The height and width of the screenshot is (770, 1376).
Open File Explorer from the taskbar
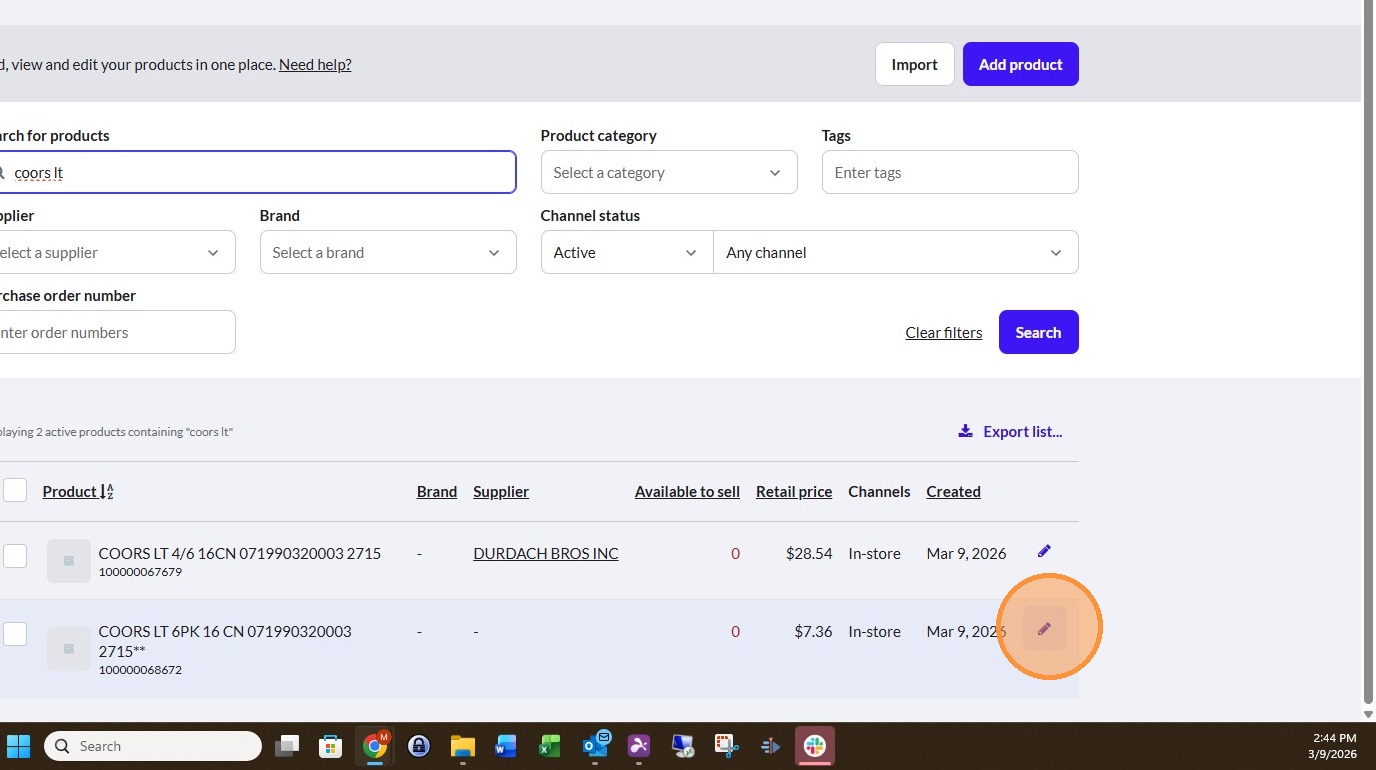[462, 746]
